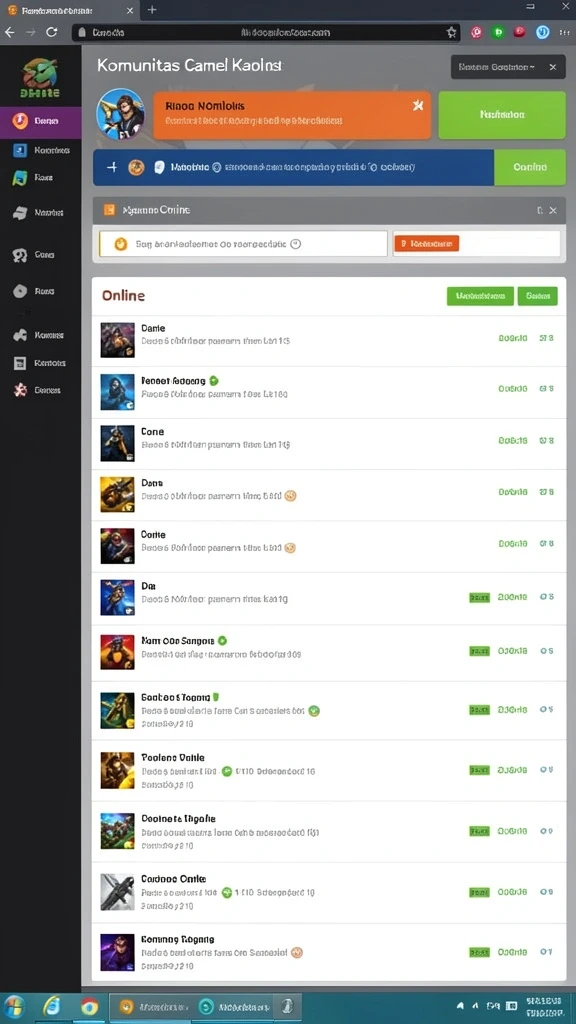
Task: Click the taskbar clock in system tray
Action: point(543,1006)
